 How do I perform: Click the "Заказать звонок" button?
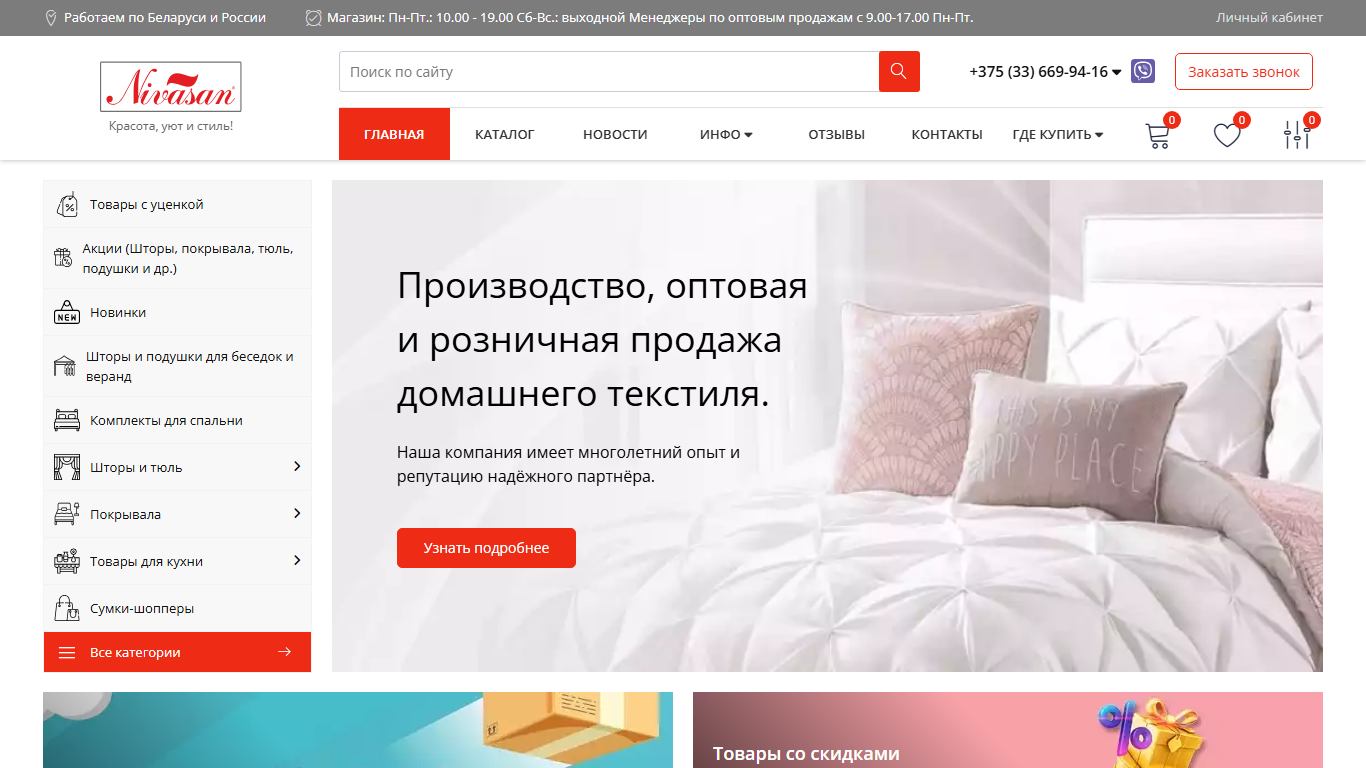coord(1244,72)
